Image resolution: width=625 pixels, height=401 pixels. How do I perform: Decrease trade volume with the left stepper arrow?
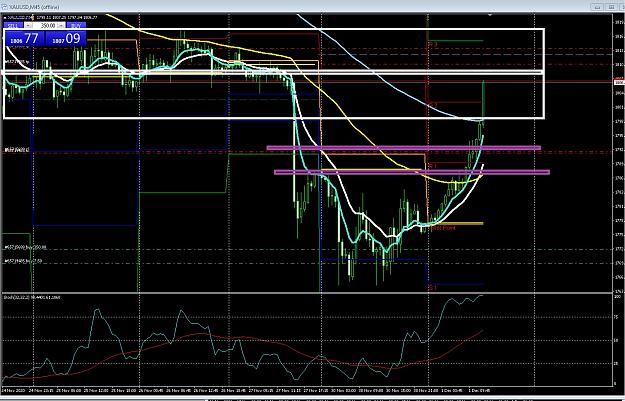pyautogui.click(x=29, y=26)
